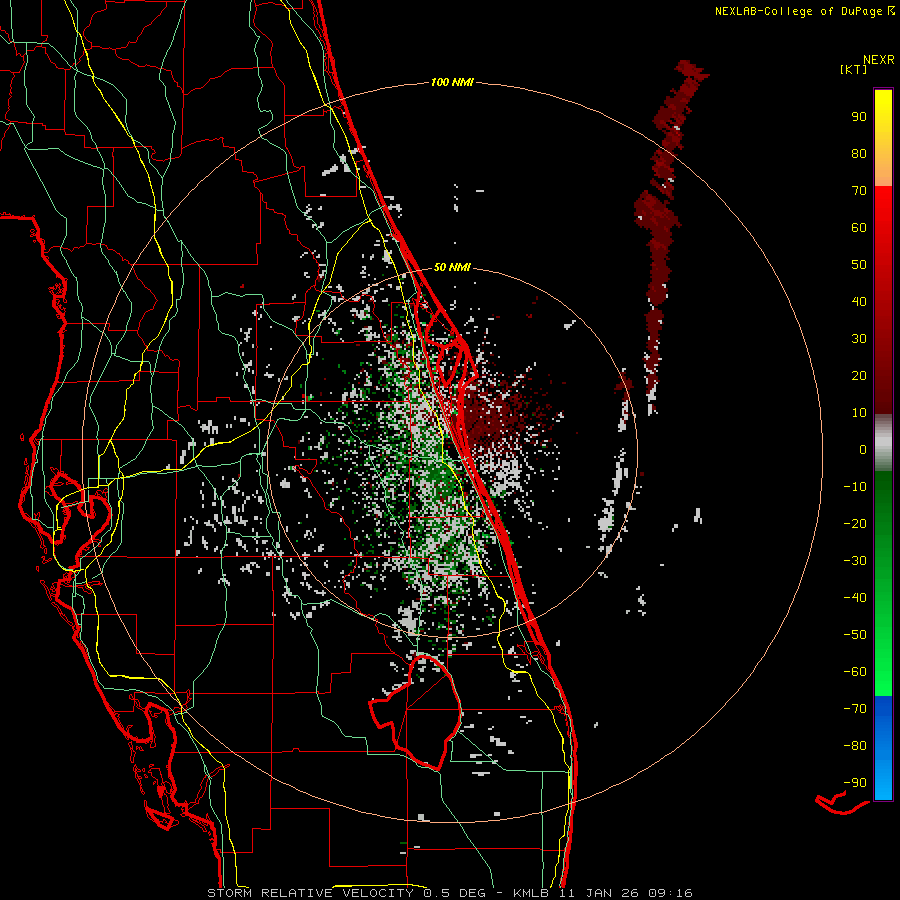Click the -20 knot scale label

[x=855, y=523]
